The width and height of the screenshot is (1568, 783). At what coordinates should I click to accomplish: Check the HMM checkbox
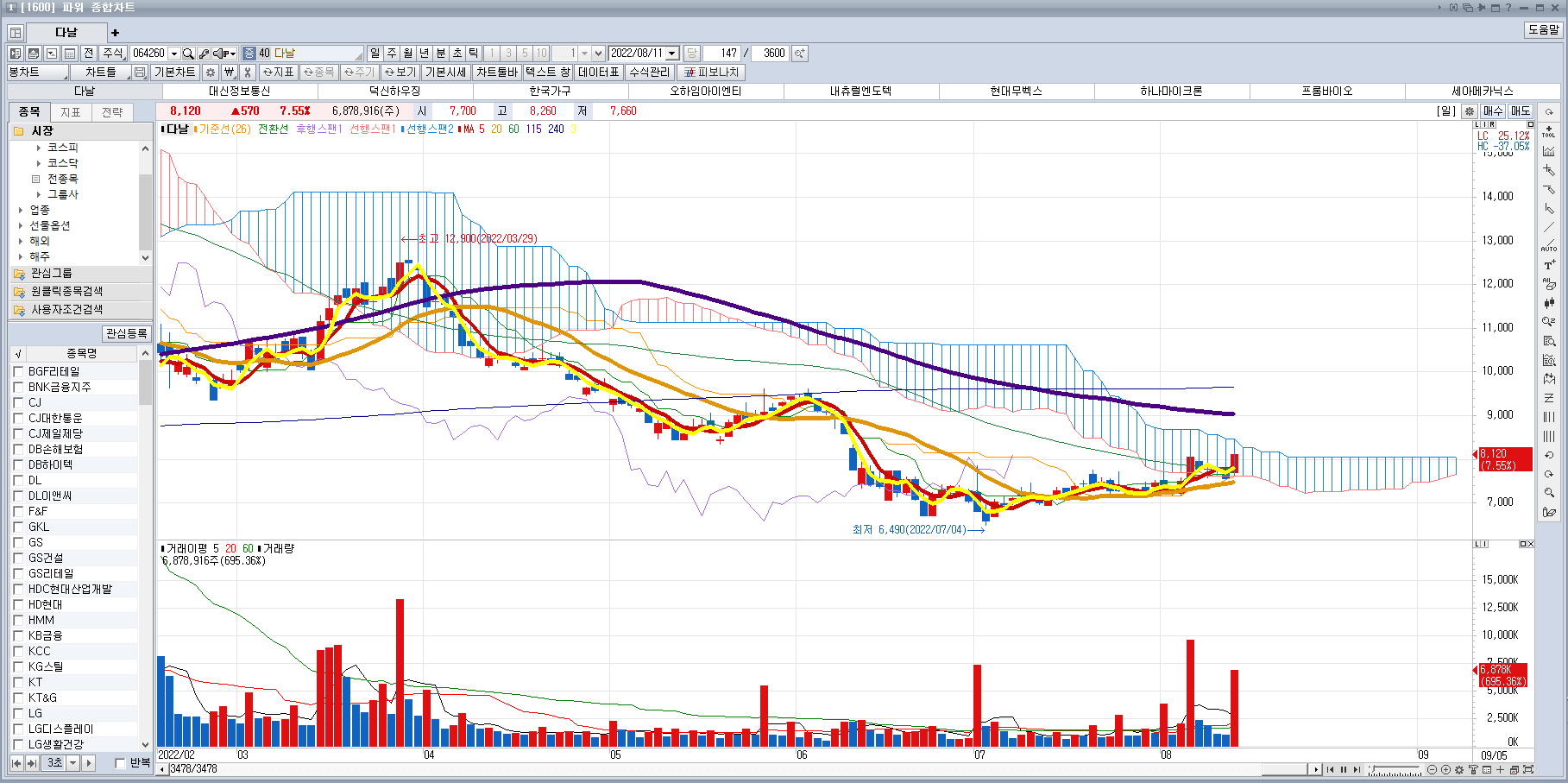coord(18,620)
